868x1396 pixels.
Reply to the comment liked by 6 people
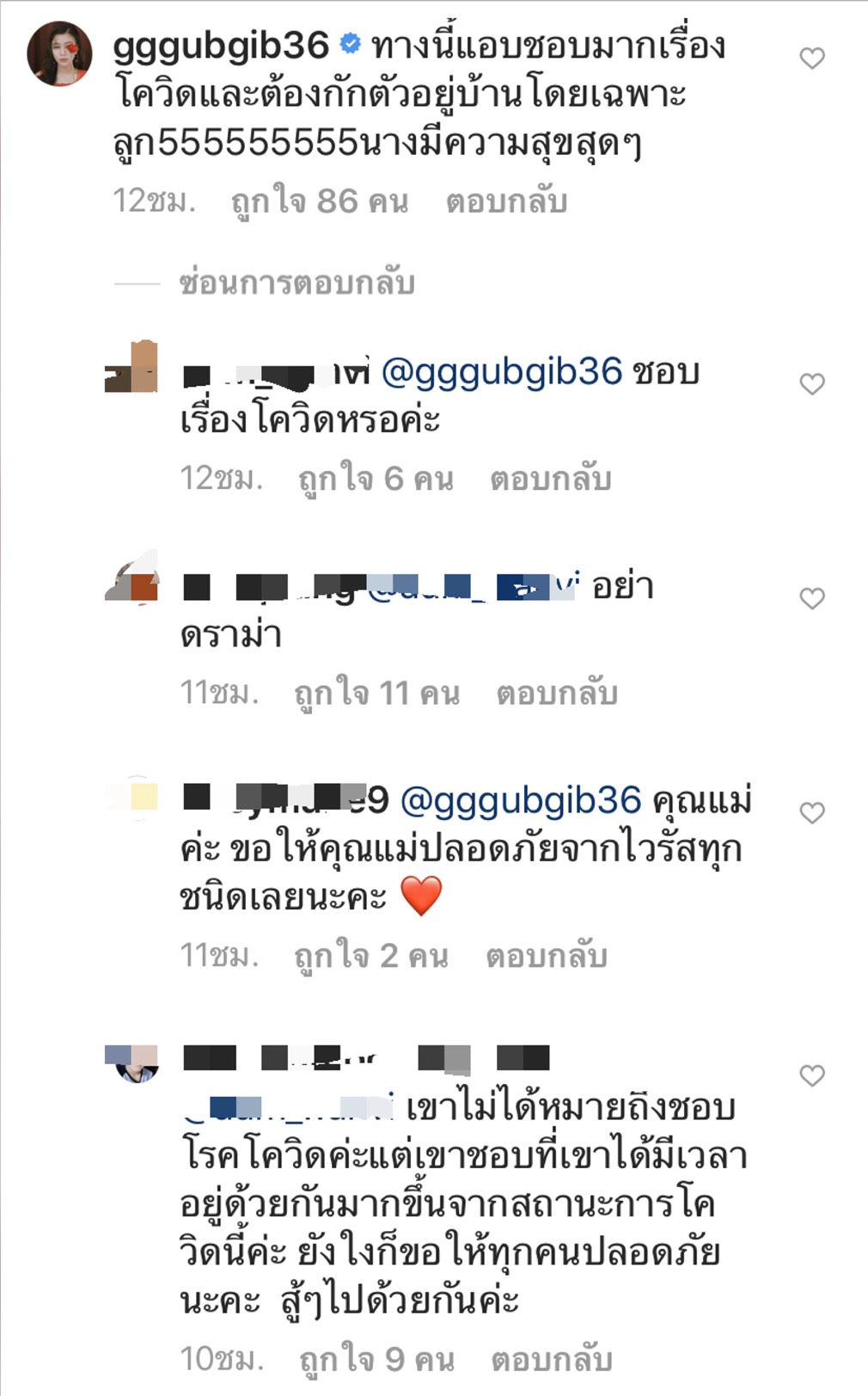[x=551, y=479]
